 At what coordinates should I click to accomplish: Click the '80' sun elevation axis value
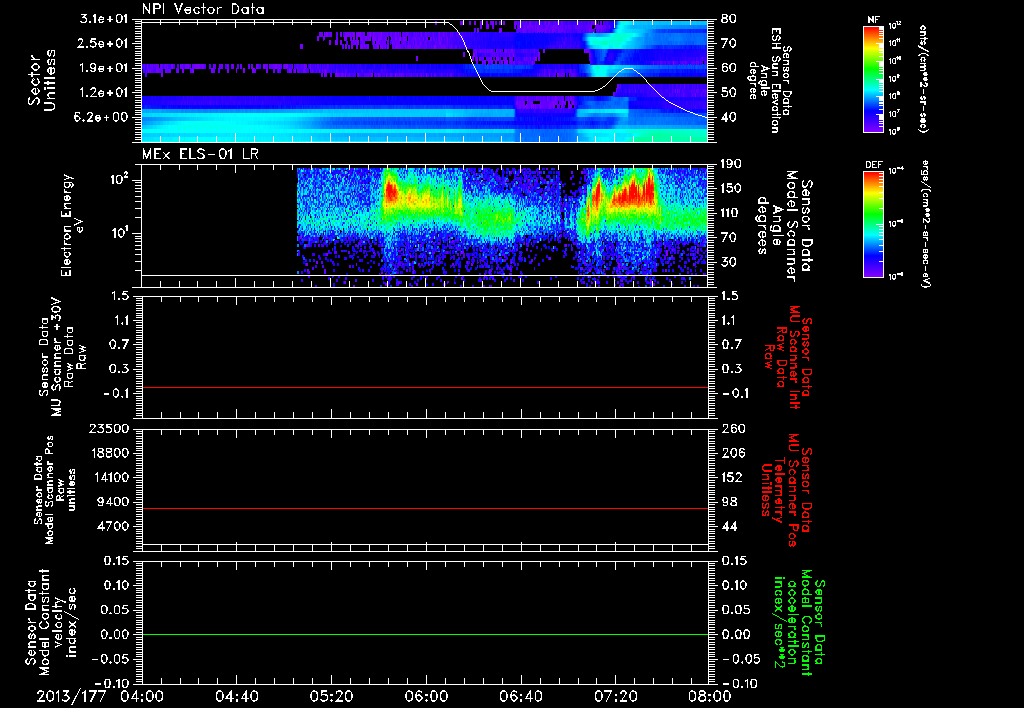[x=729, y=19]
